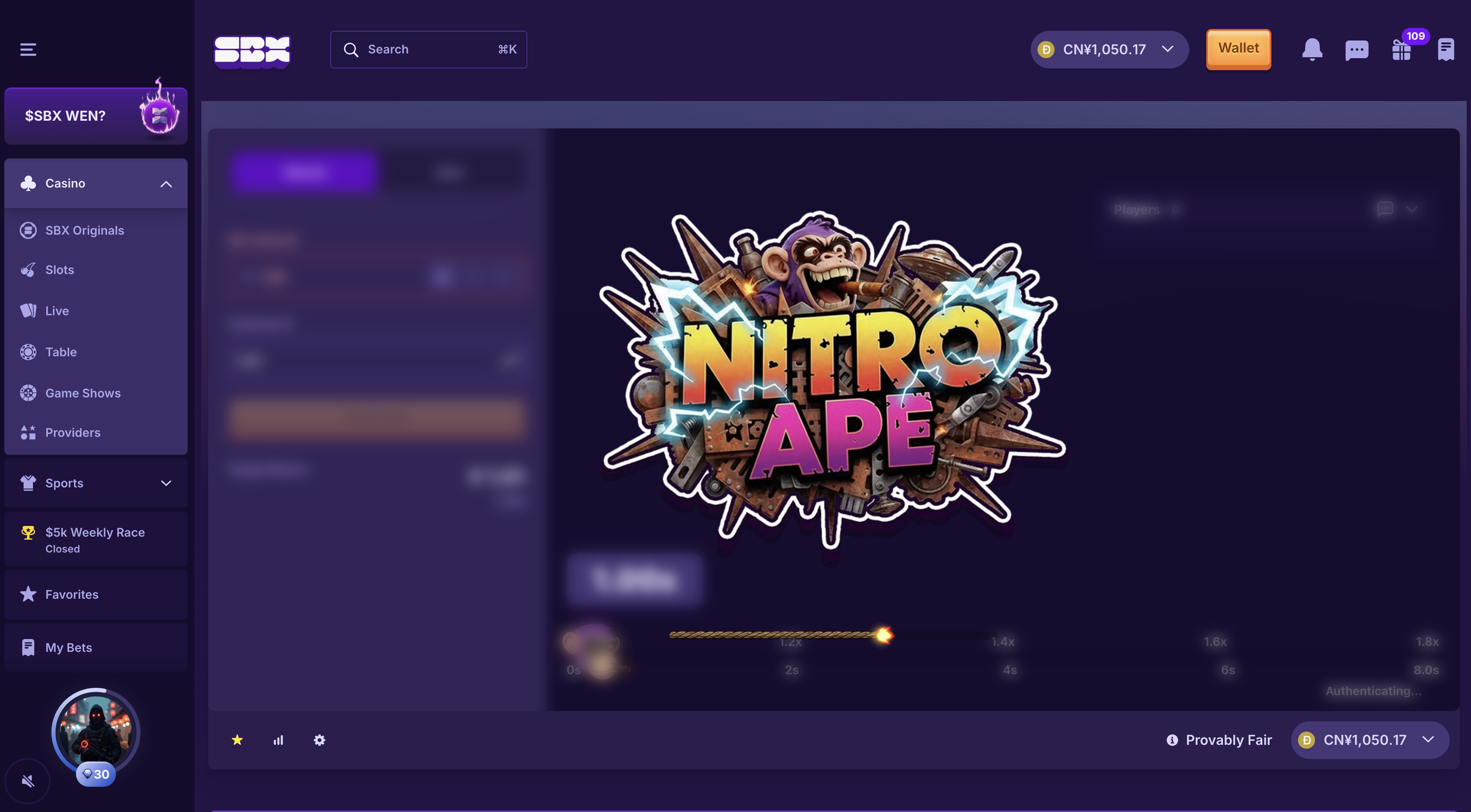Click the $SBX WEN? banner
This screenshot has height=812, width=1471.
pyautogui.click(x=96, y=115)
